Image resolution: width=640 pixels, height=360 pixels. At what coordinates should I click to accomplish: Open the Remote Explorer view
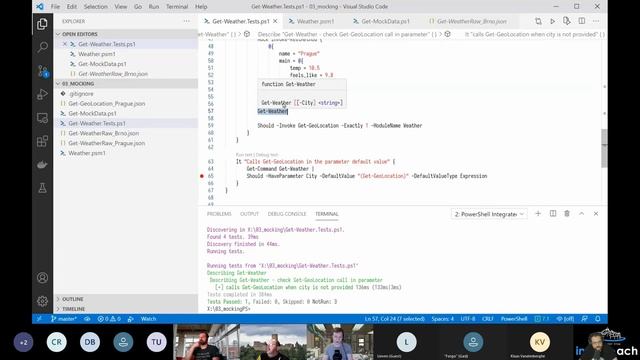point(42,118)
